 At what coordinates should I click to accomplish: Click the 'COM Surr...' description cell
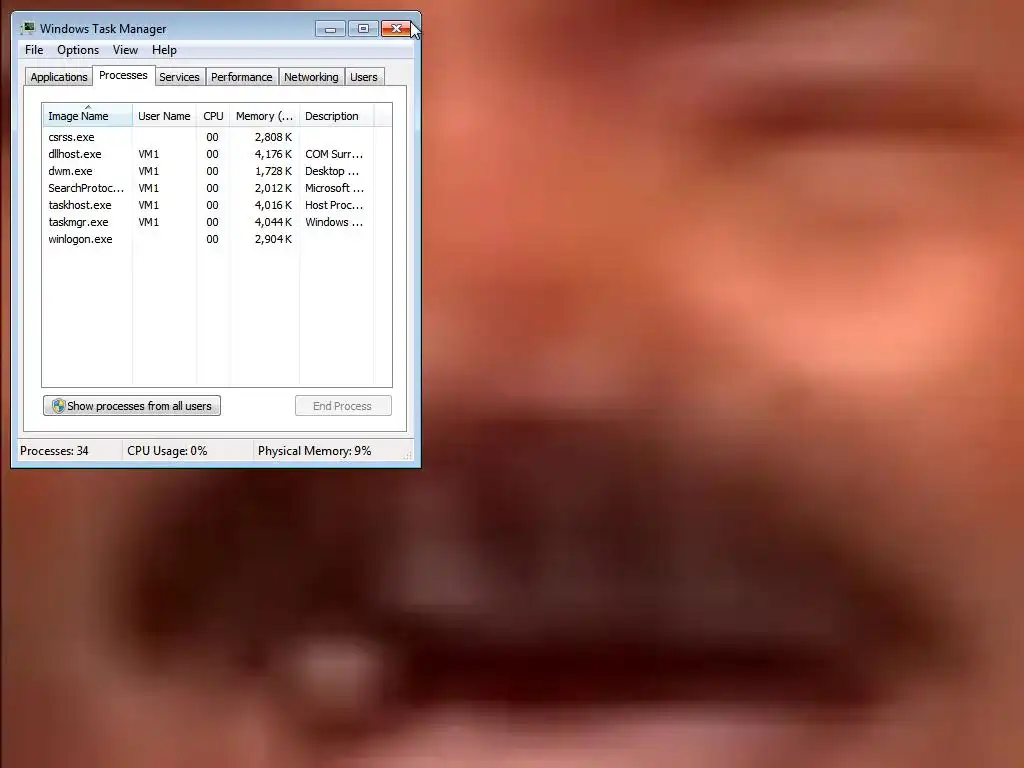click(334, 154)
